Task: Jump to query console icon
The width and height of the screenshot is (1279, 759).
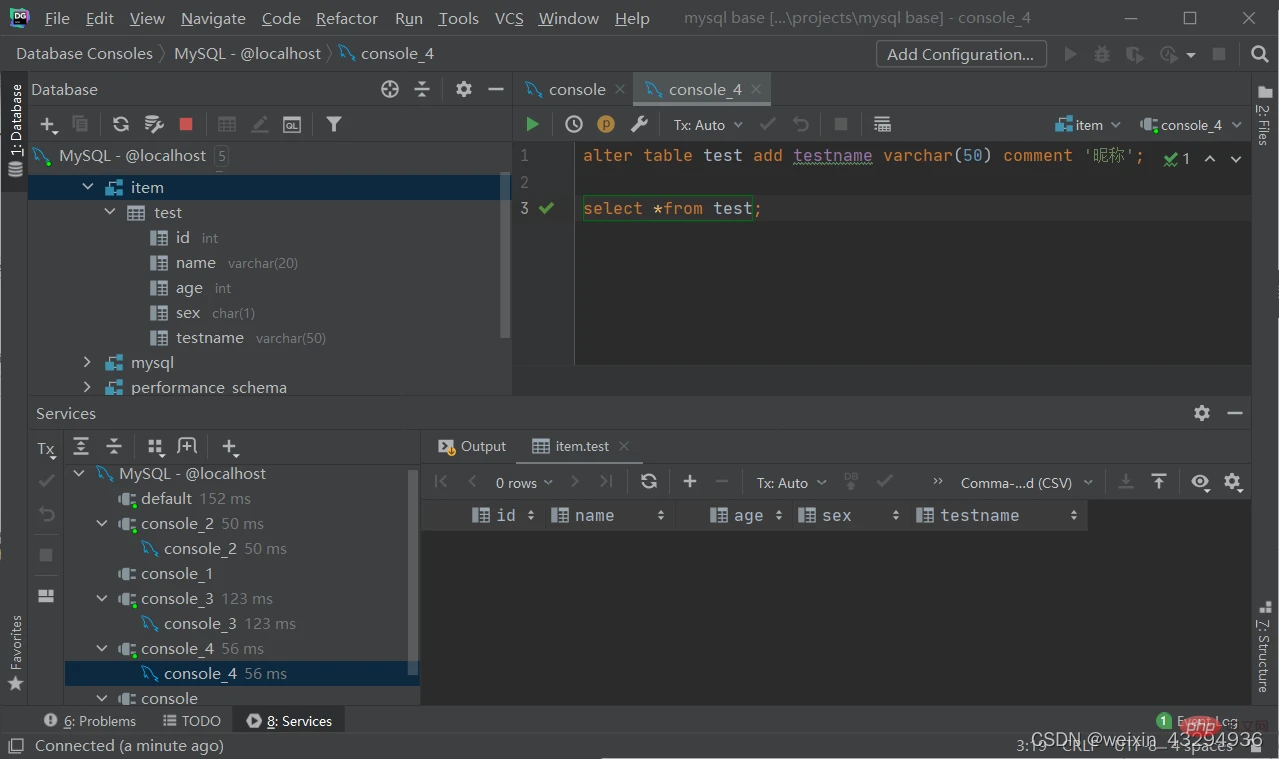Action: point(292,124)
